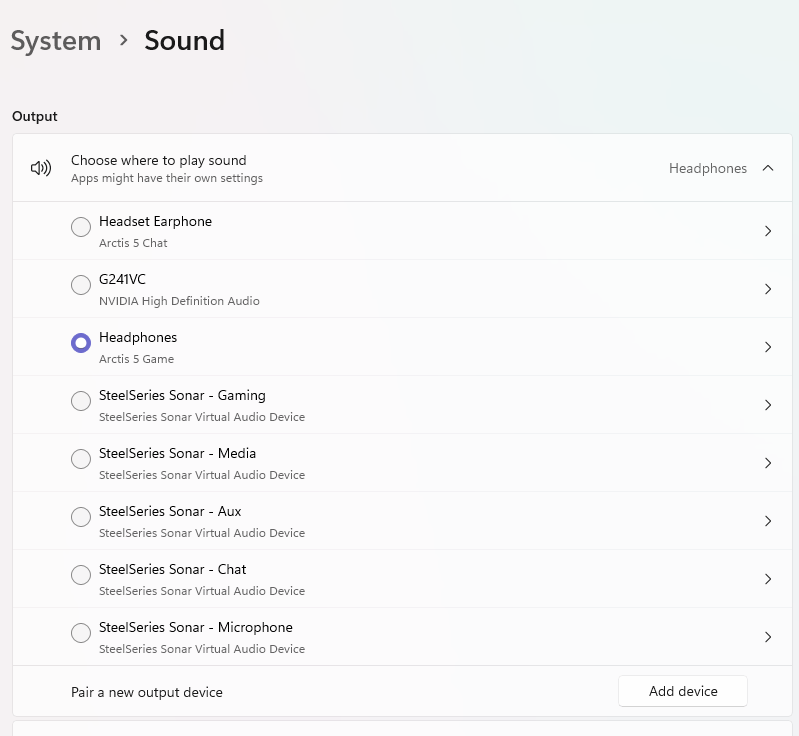Select SteelSeries Sonar - Chat radio button
The width and height of the screenshot is (799, 736).
81,576
